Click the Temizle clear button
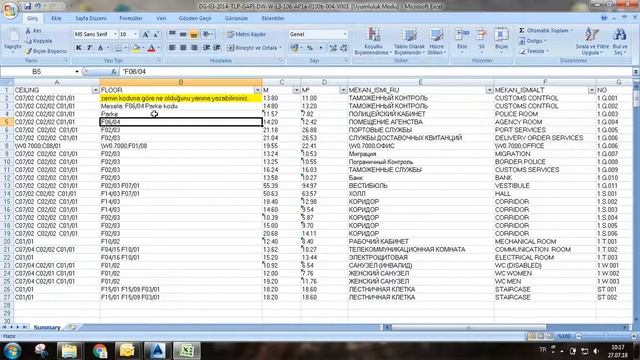This screenshot has height=360, width=640. 534,51
